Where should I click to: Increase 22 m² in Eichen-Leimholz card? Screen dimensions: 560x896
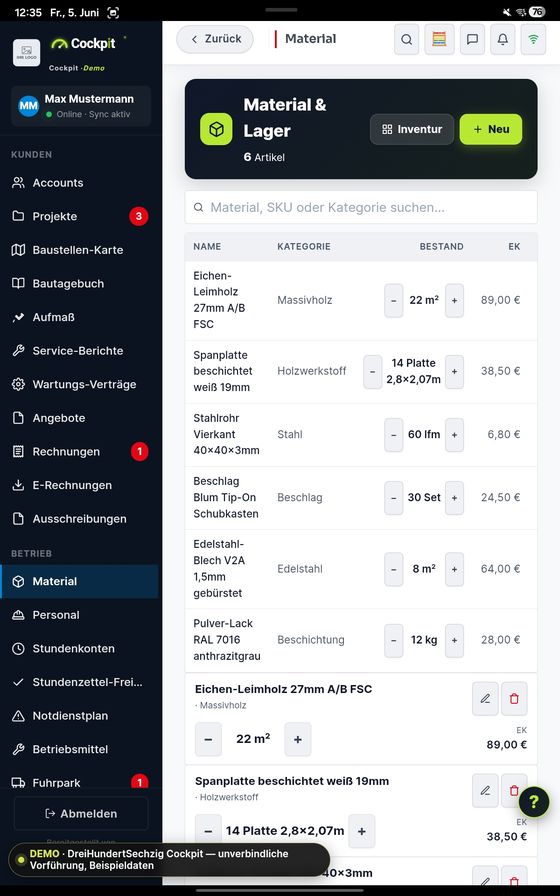pos(298,739)
